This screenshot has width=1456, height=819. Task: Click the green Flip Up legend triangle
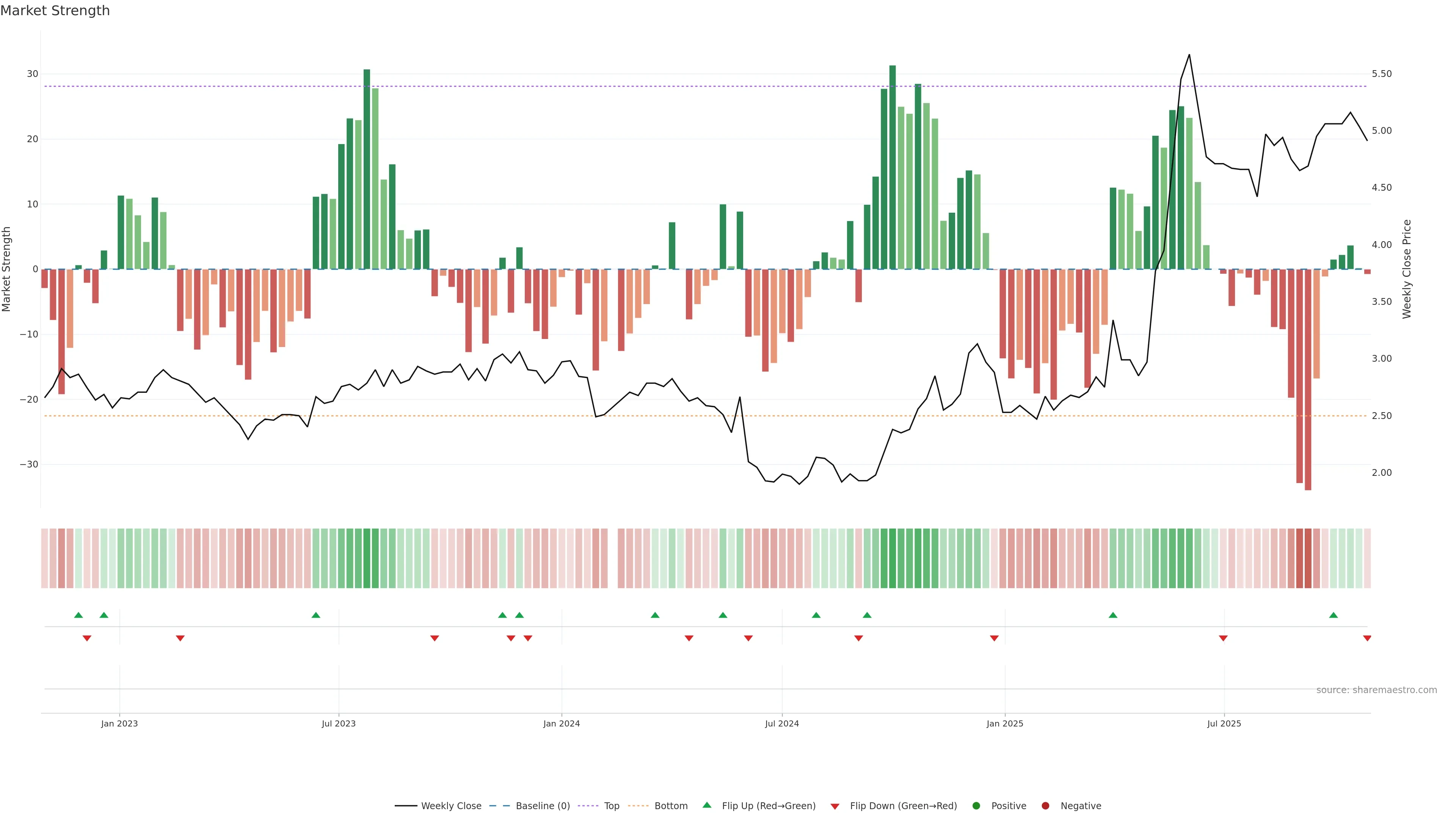tap(706, 805)
